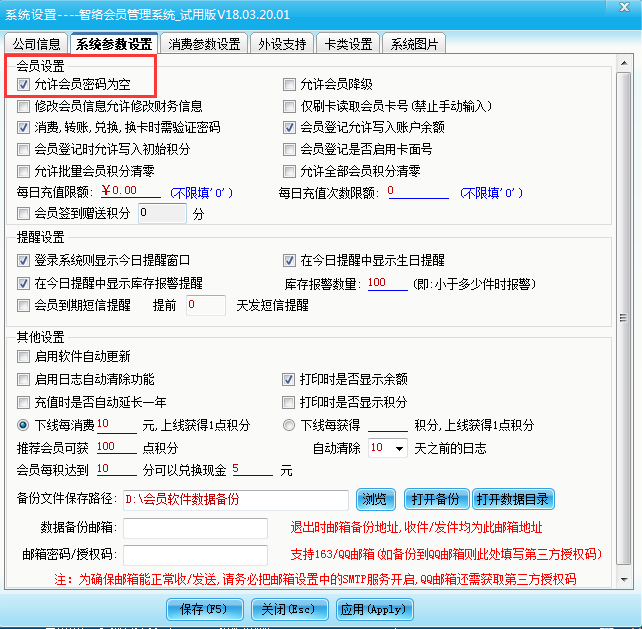Open the 消费参数设置 tab
Image resolution: width=642 pixels, height=629 pixels.
pyautogui.click(x=204, y=43)
